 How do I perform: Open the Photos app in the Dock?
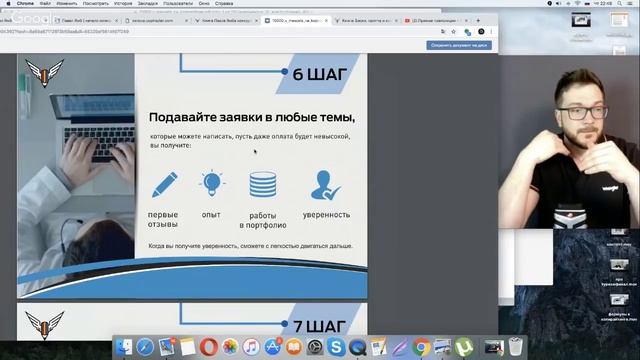[x=230, y=347]
